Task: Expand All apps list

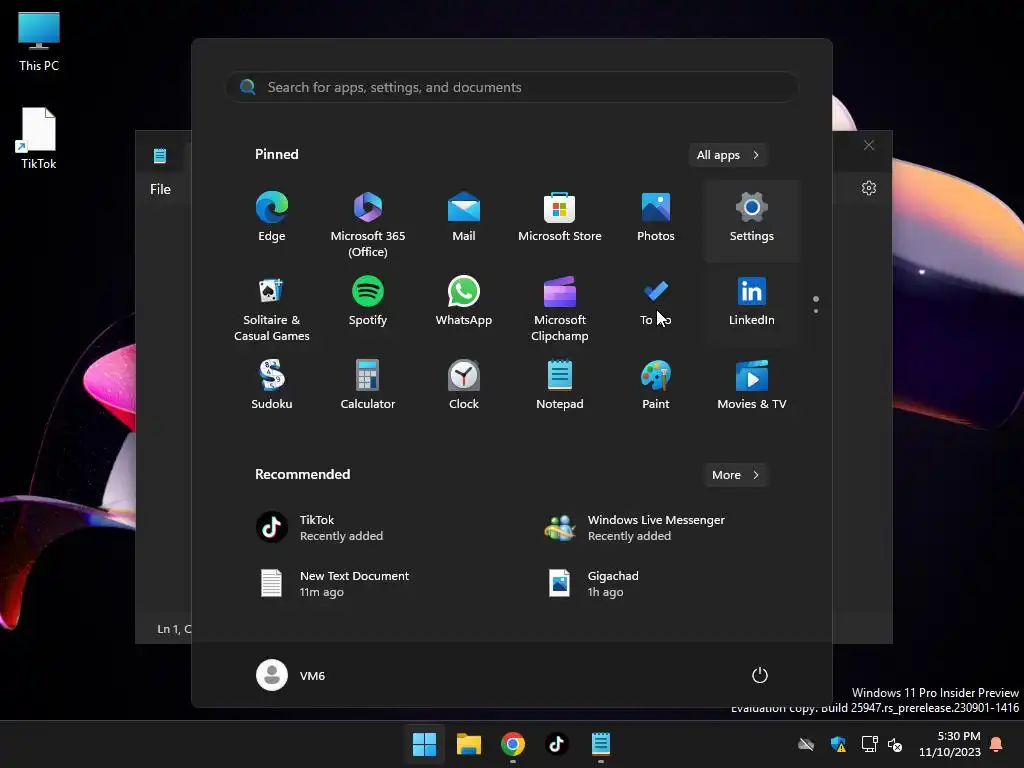Action: point(728,155)
